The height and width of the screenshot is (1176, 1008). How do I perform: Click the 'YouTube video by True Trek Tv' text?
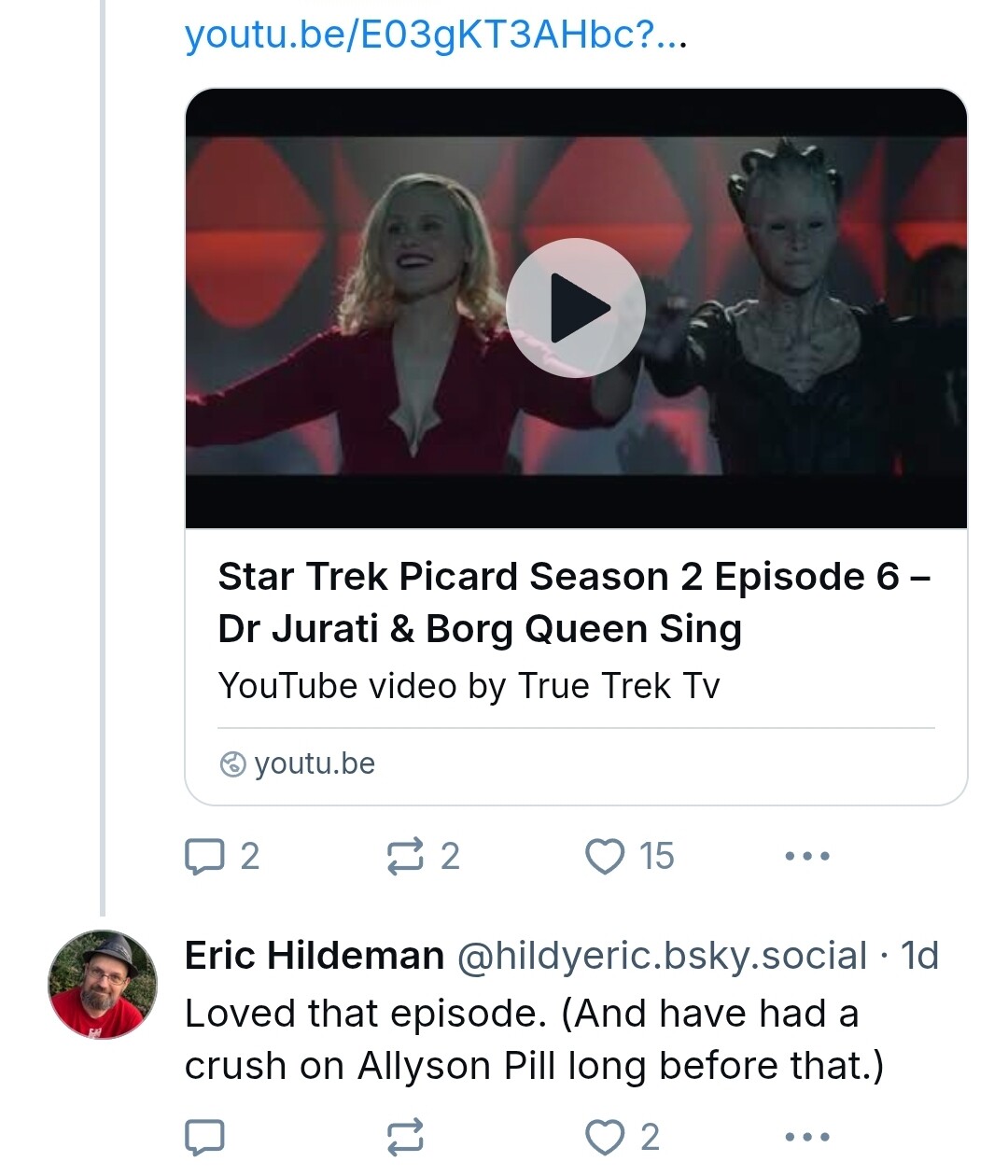469,686
